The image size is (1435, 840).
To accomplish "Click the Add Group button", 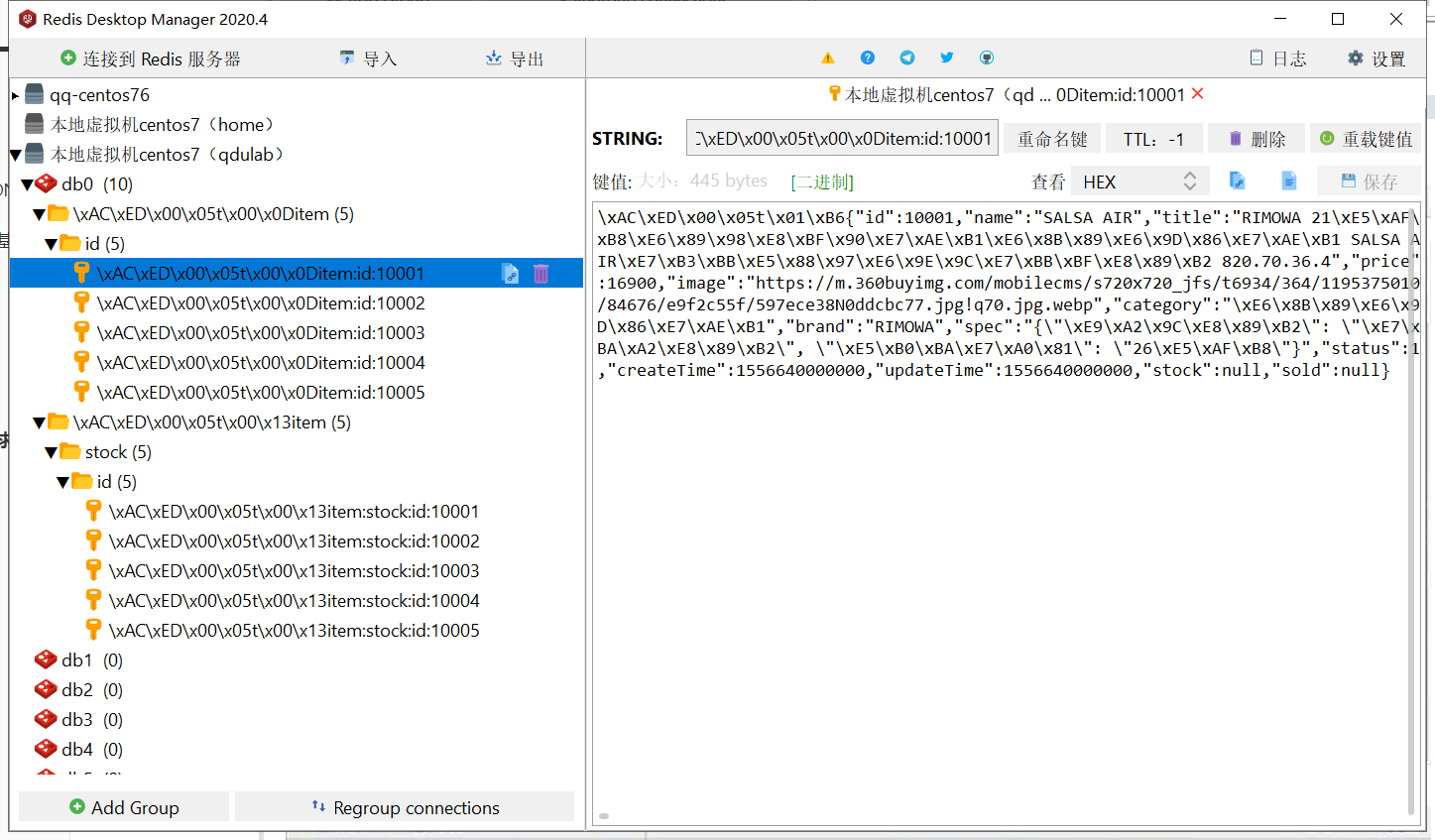I will (124, 807).
